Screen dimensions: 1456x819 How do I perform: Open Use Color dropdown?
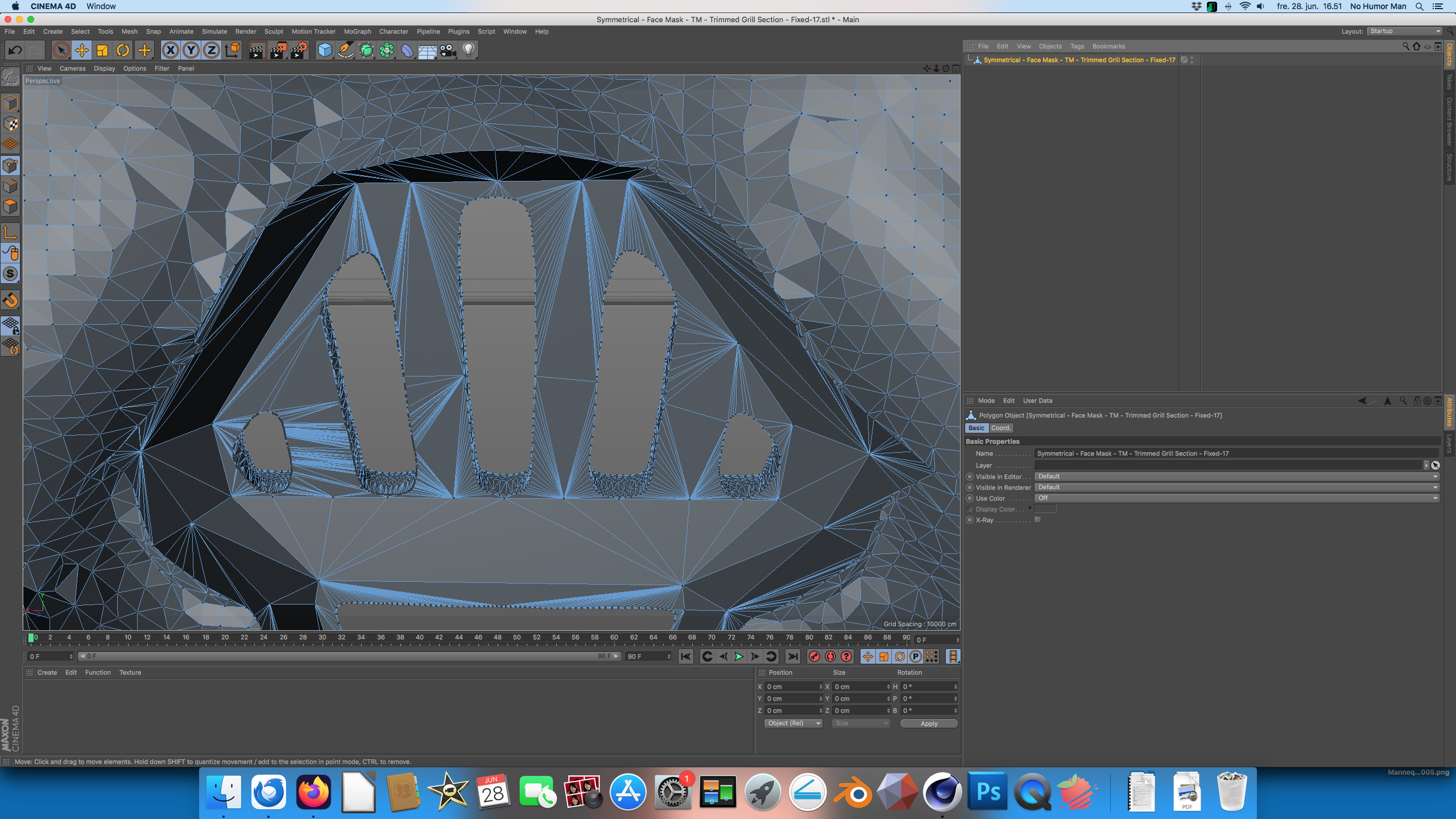point(1236,498)
